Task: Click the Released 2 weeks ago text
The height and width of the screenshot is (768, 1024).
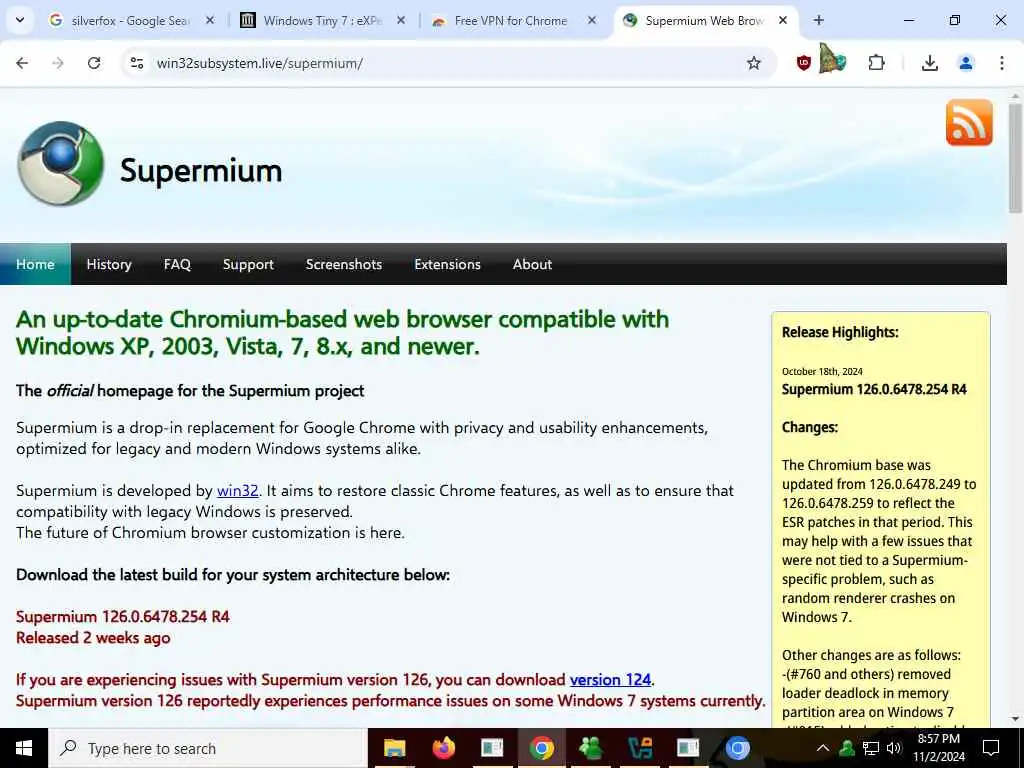Action: pos(93,638)
